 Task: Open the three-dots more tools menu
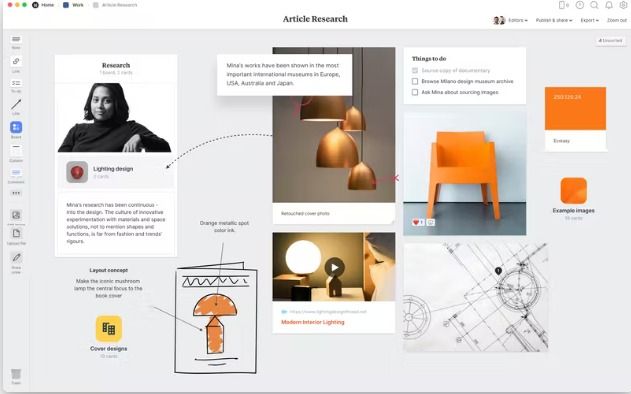16,193
